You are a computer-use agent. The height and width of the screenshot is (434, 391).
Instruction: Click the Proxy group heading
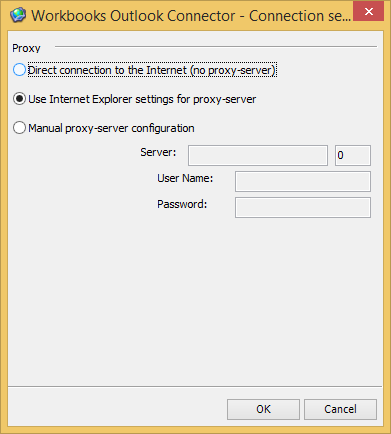(x=26, y=48)
